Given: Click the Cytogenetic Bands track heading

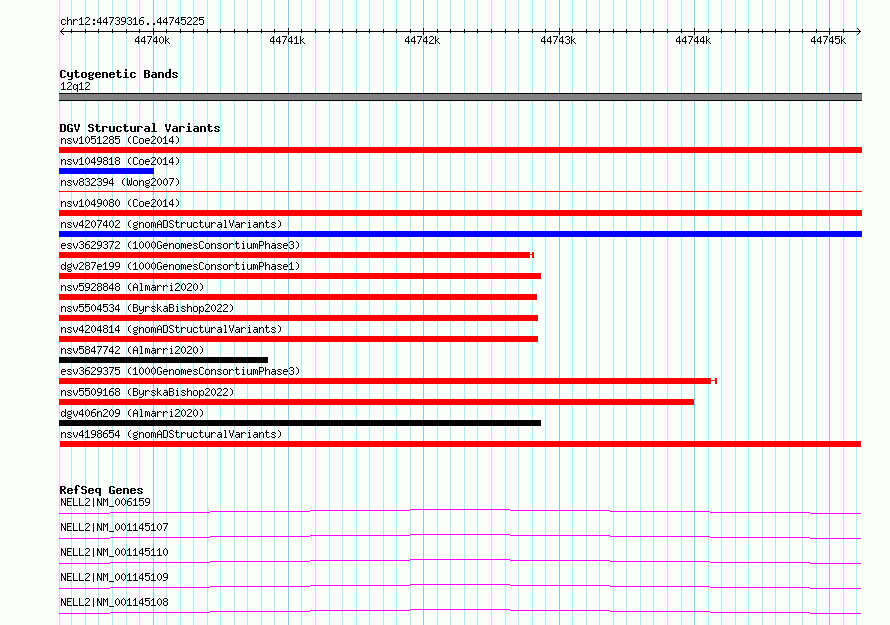Looking at the screenshot, I should (x=119, y=74).
